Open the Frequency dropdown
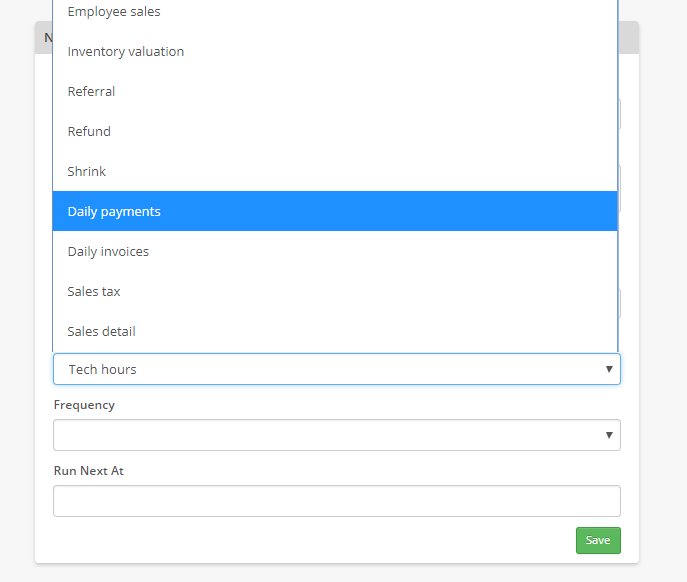Image resolution: width=687 pixels, height=582 pixels. [x=320, y=435]
